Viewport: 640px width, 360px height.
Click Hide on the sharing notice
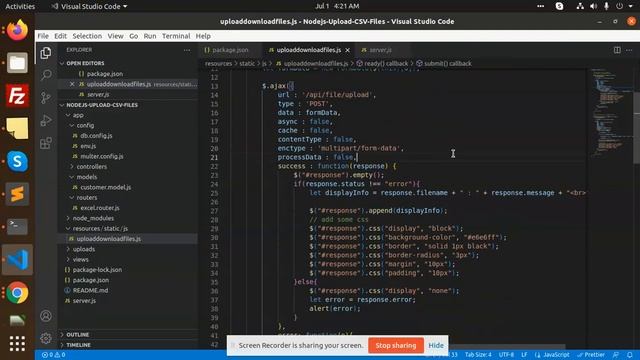point(436,345)
